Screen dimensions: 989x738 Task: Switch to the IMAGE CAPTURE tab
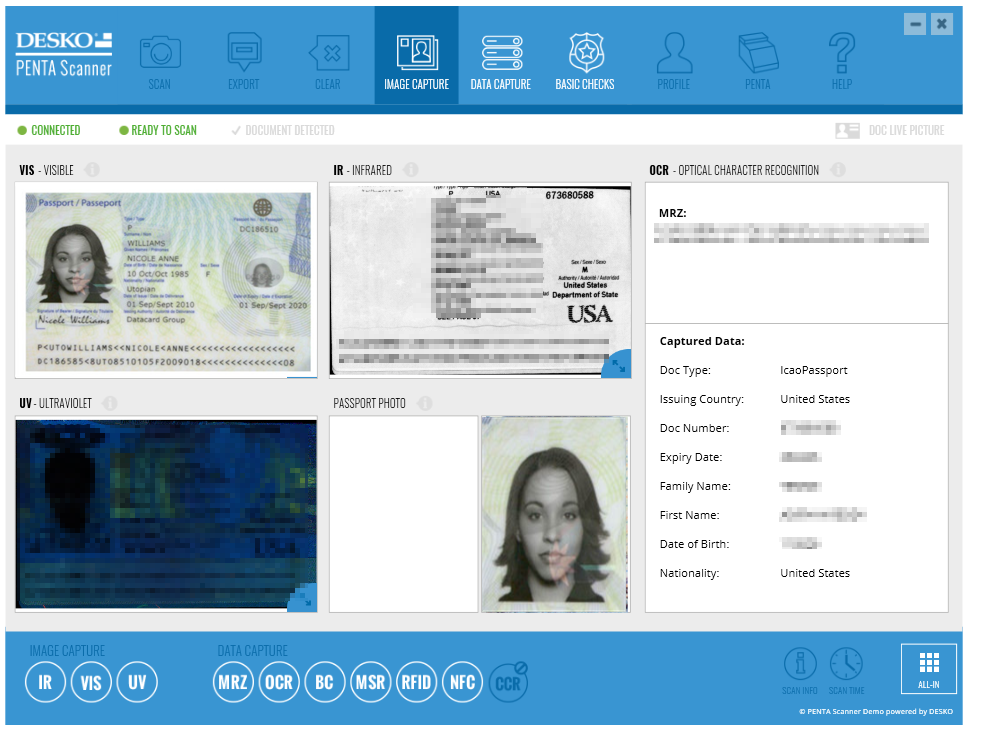click(x=416, y=55)
